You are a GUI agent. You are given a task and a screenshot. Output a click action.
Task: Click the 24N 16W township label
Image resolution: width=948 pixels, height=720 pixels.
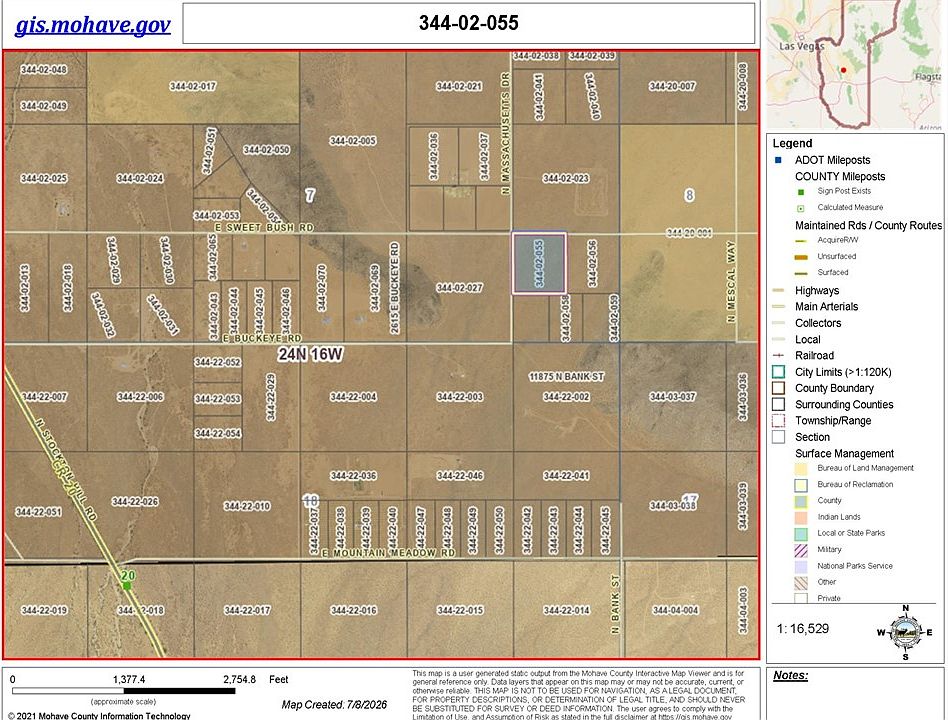(310, 354)
